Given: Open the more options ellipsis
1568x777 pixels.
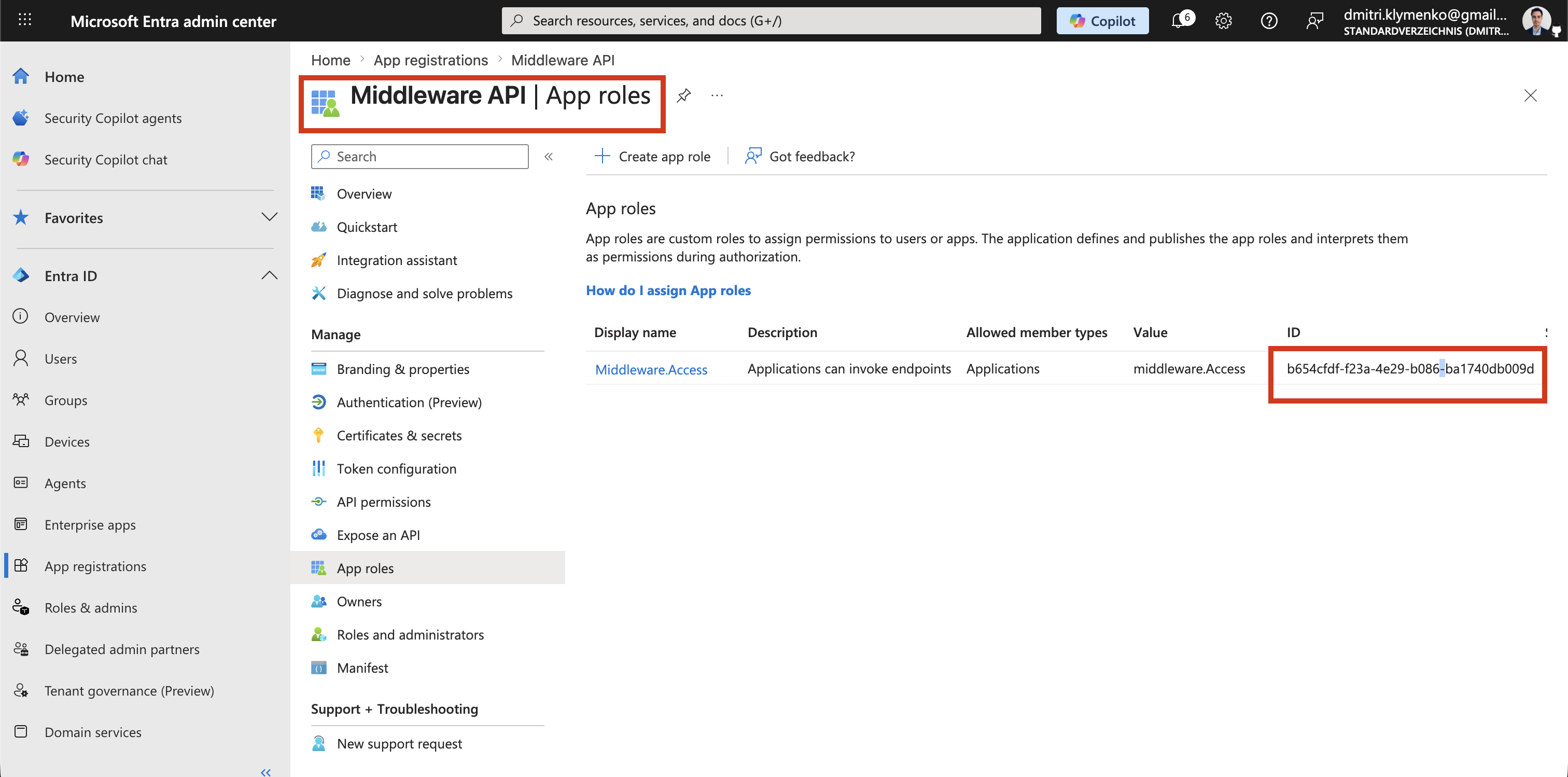Looking at the screenshot, I should (x=717, y=95).
